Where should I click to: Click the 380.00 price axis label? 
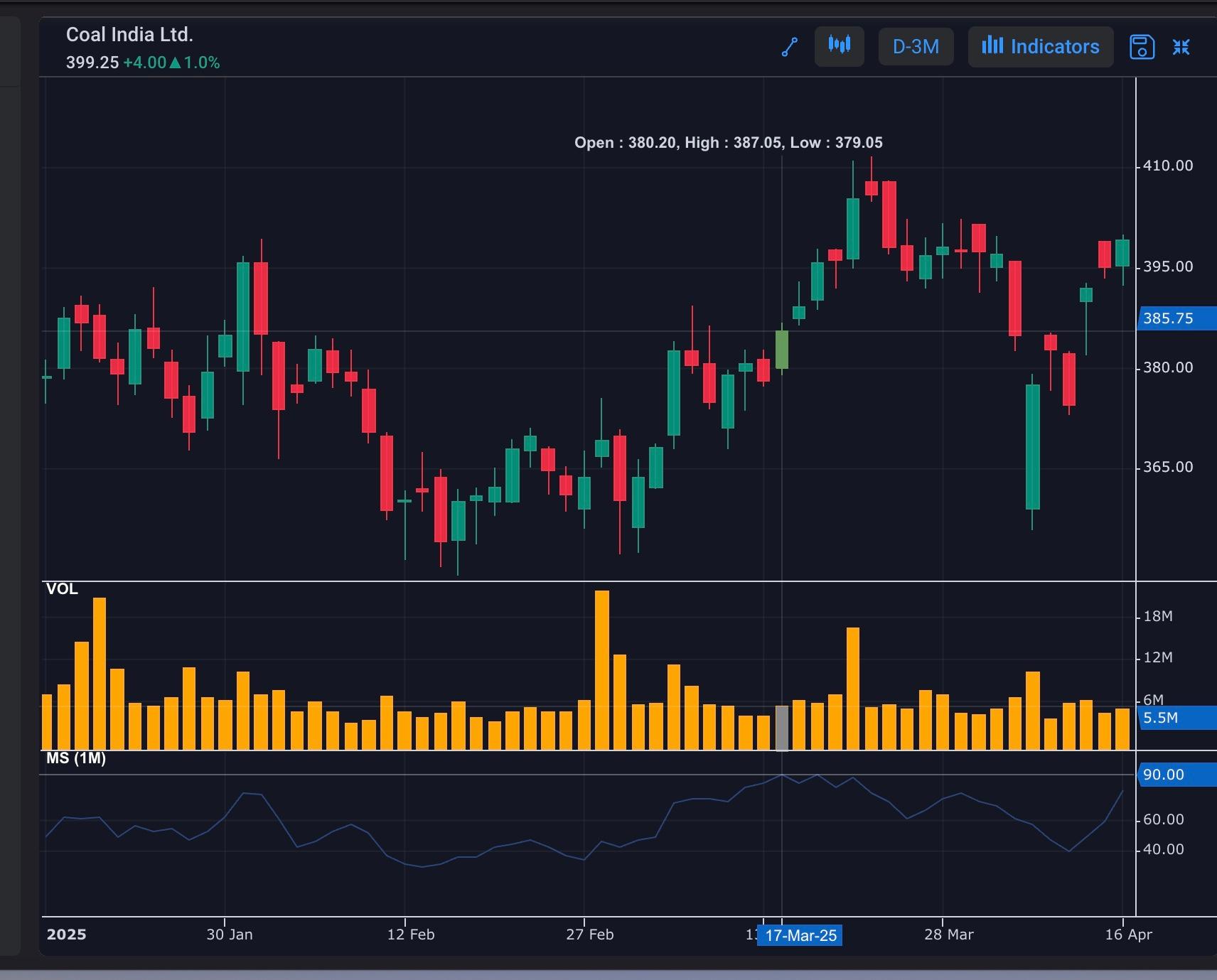pyautogui.click(x=1168, y=367)
